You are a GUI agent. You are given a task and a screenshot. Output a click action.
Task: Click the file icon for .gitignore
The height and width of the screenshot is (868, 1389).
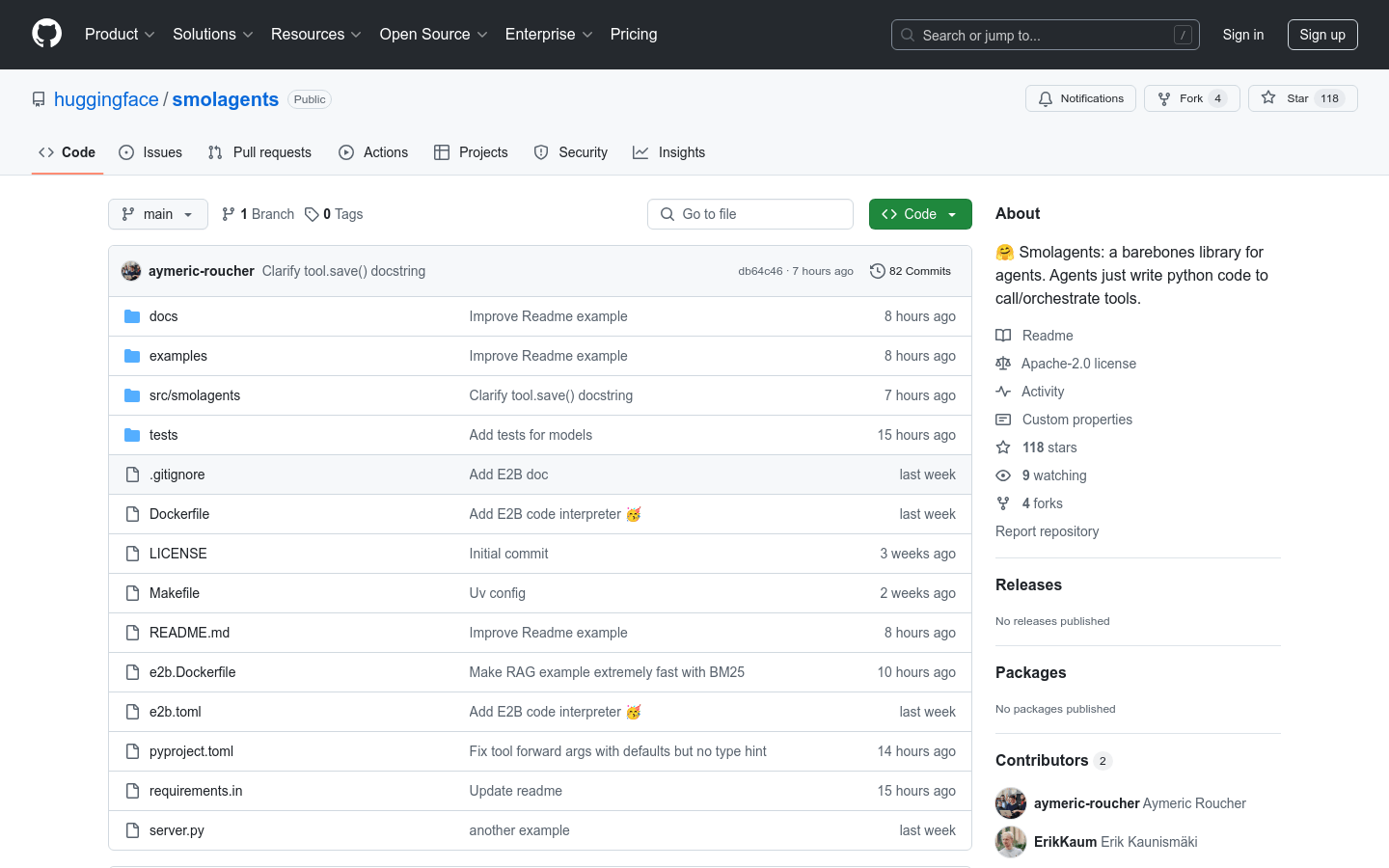tap(132, 475)
